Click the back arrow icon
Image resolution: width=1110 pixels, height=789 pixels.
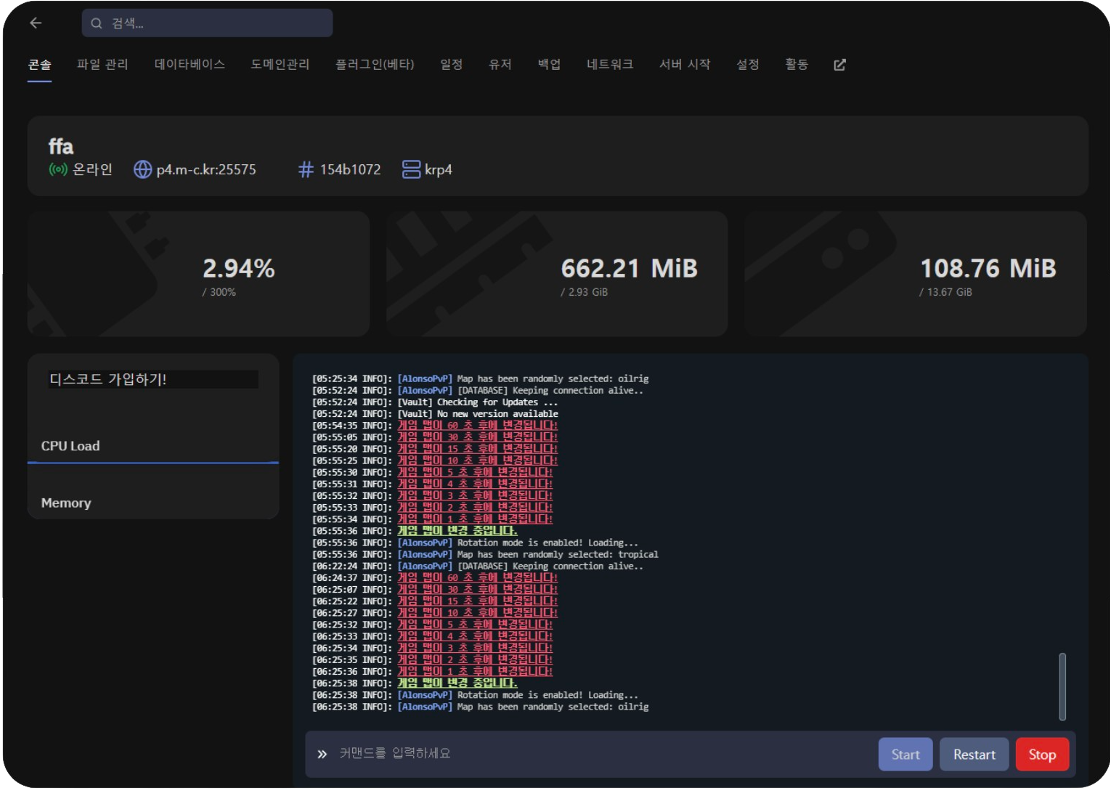point(36,23)
